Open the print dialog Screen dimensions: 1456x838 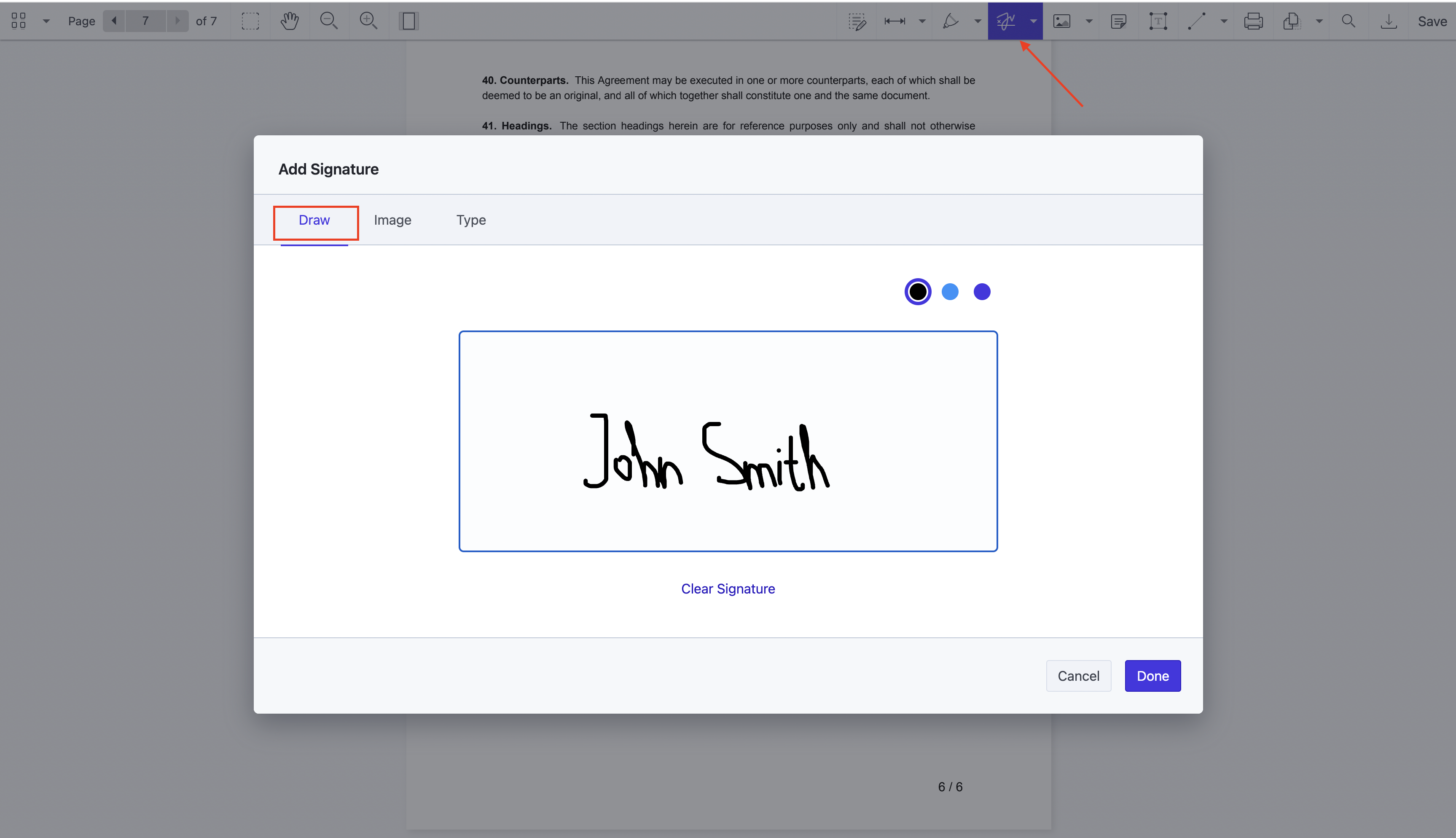(x=1253, y=21)
